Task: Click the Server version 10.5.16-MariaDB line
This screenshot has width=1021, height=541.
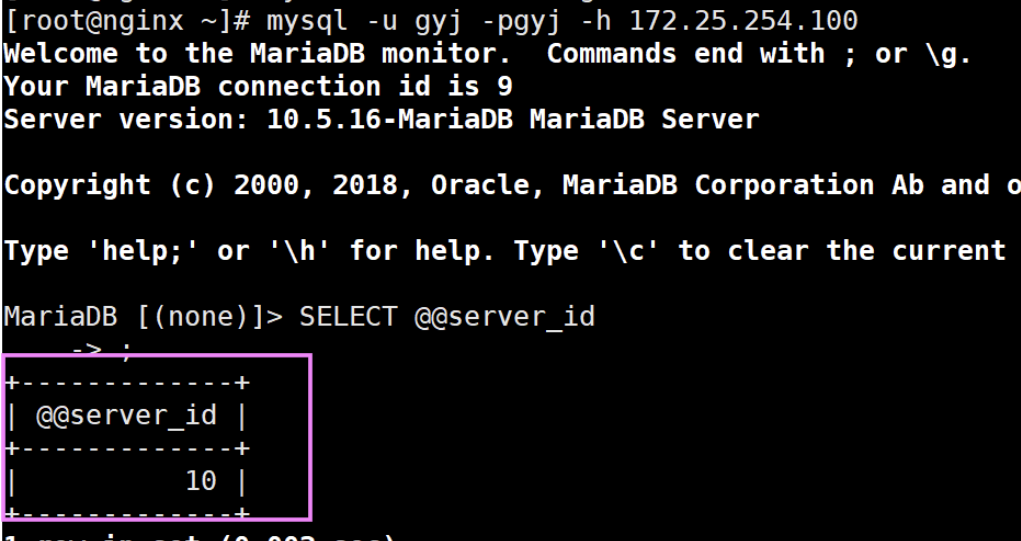Action: click(x=382, y=119)
